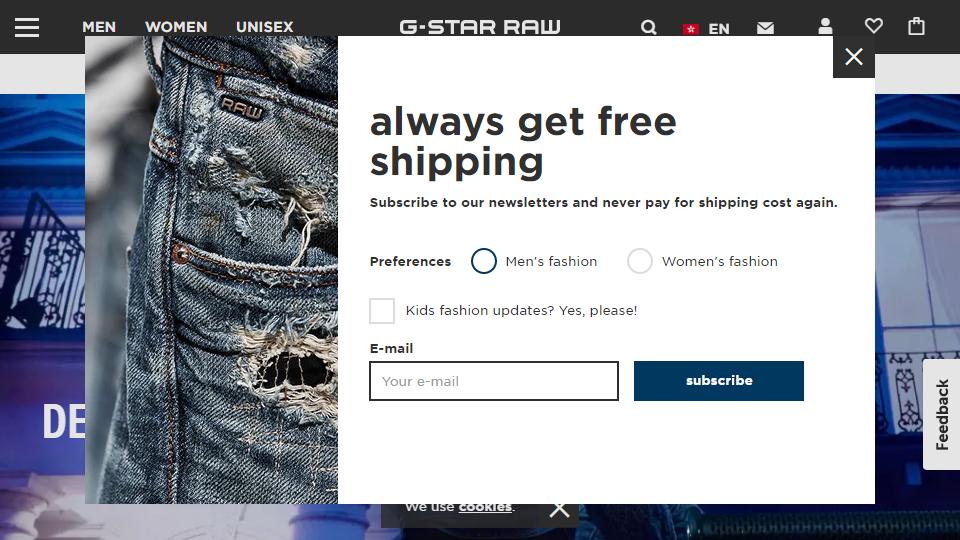This screenshot has height=540, width=960.
Task: Open the newsletter envelope icon
Action: tap(765, 28)
